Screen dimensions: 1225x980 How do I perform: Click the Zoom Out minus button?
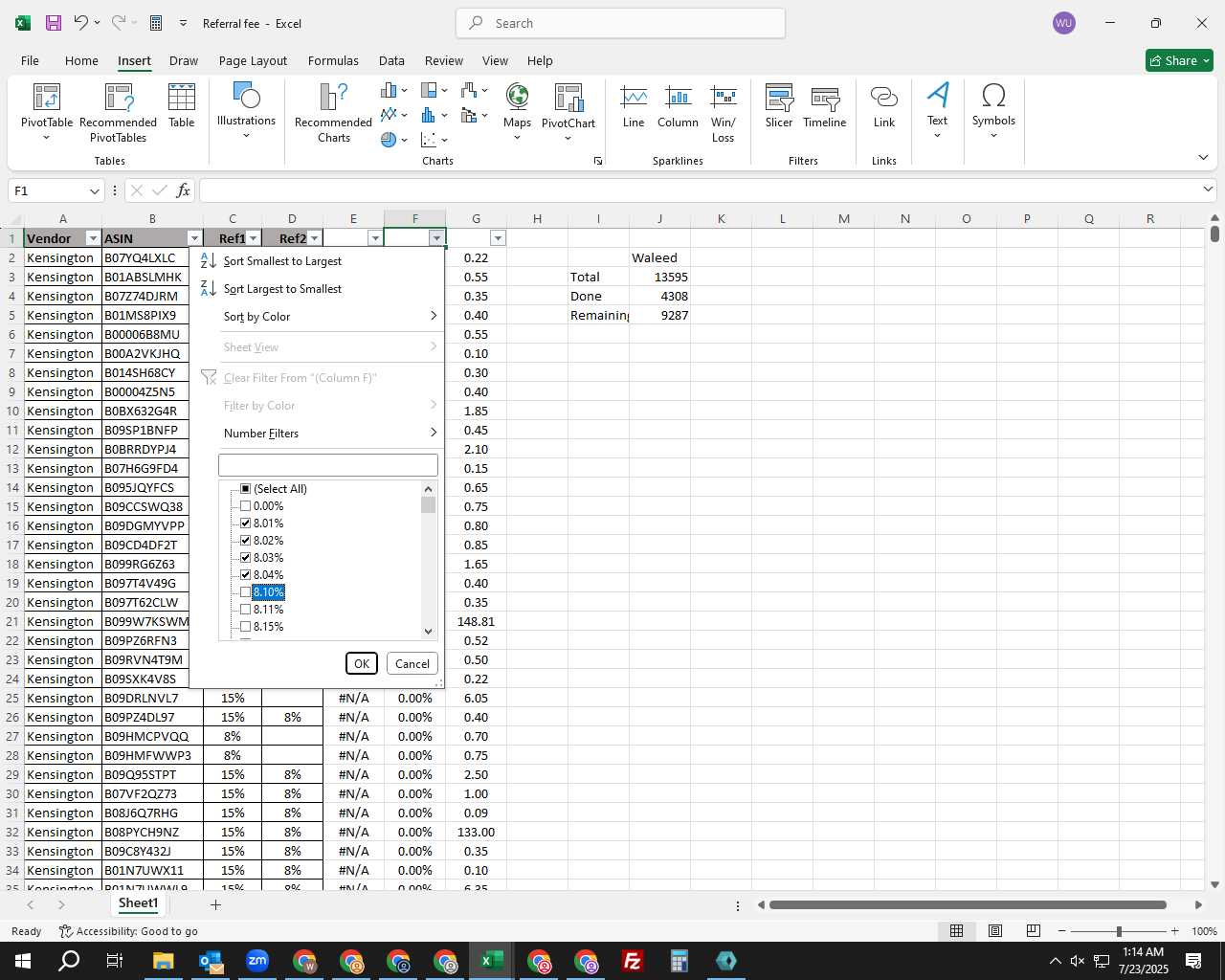tap(1062, 931)
